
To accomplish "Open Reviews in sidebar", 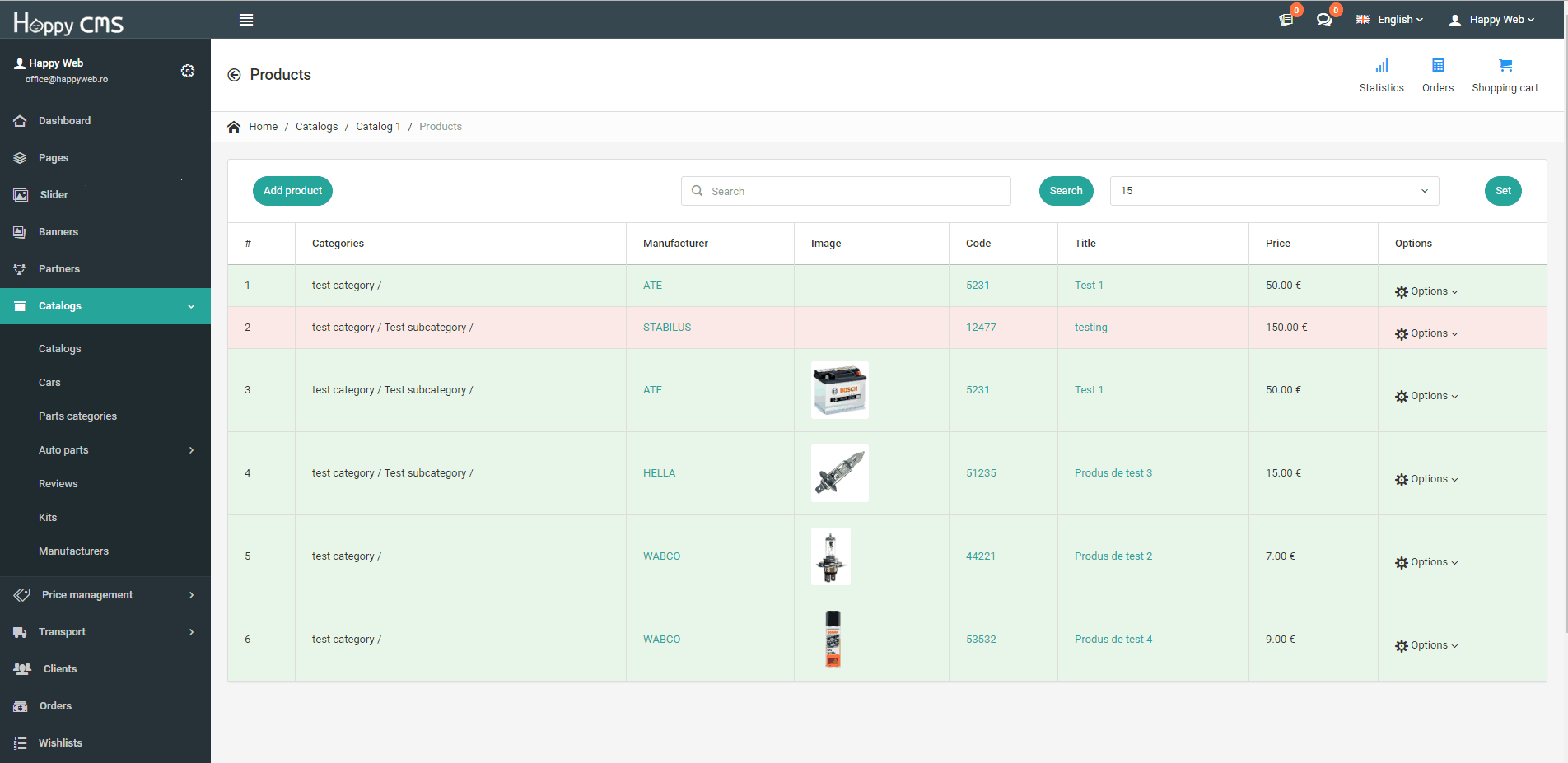I will 58,484.
